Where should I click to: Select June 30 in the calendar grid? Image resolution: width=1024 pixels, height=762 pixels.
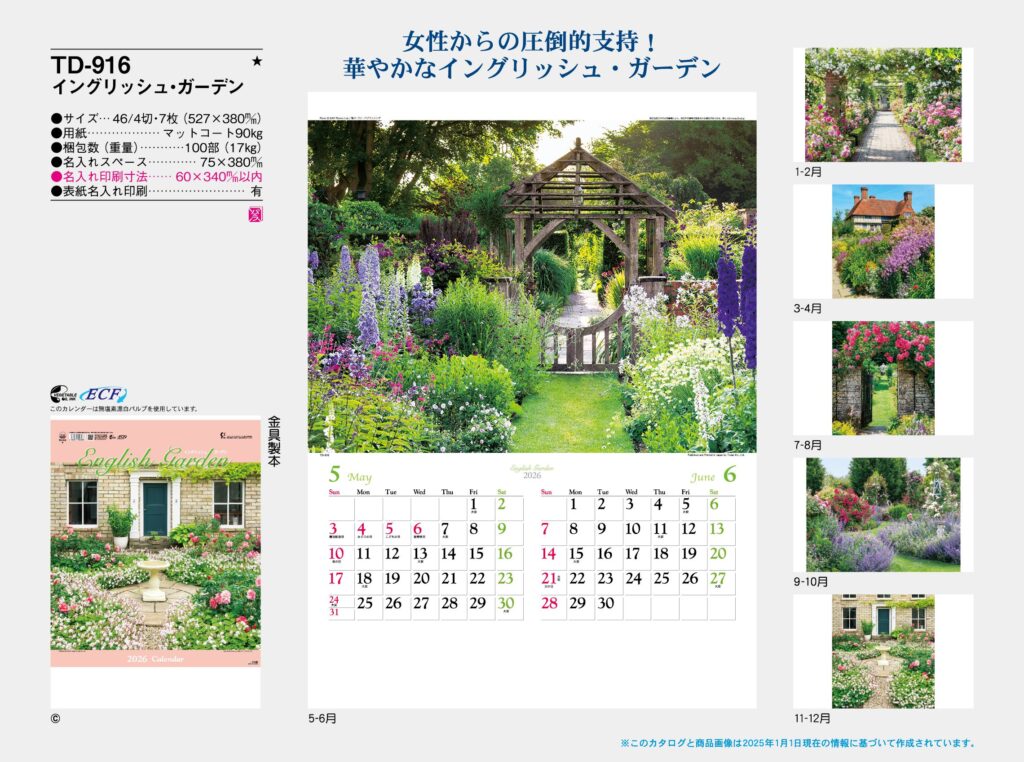pyautogui.click(x=605, y=603)
